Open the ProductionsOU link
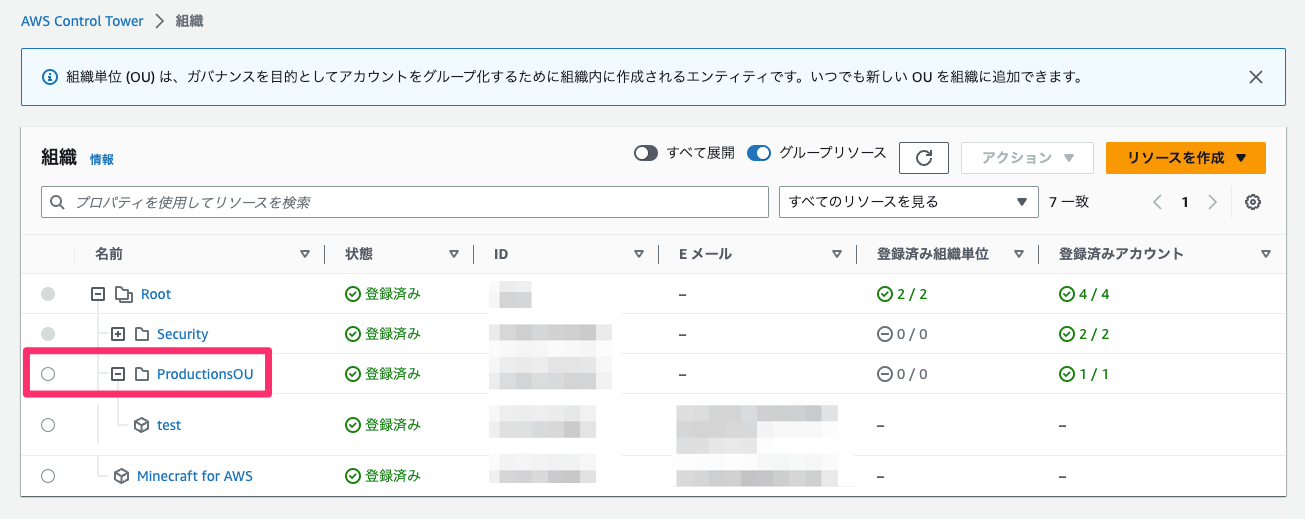This screenshot has width=1305, height=519. (205, 374)
